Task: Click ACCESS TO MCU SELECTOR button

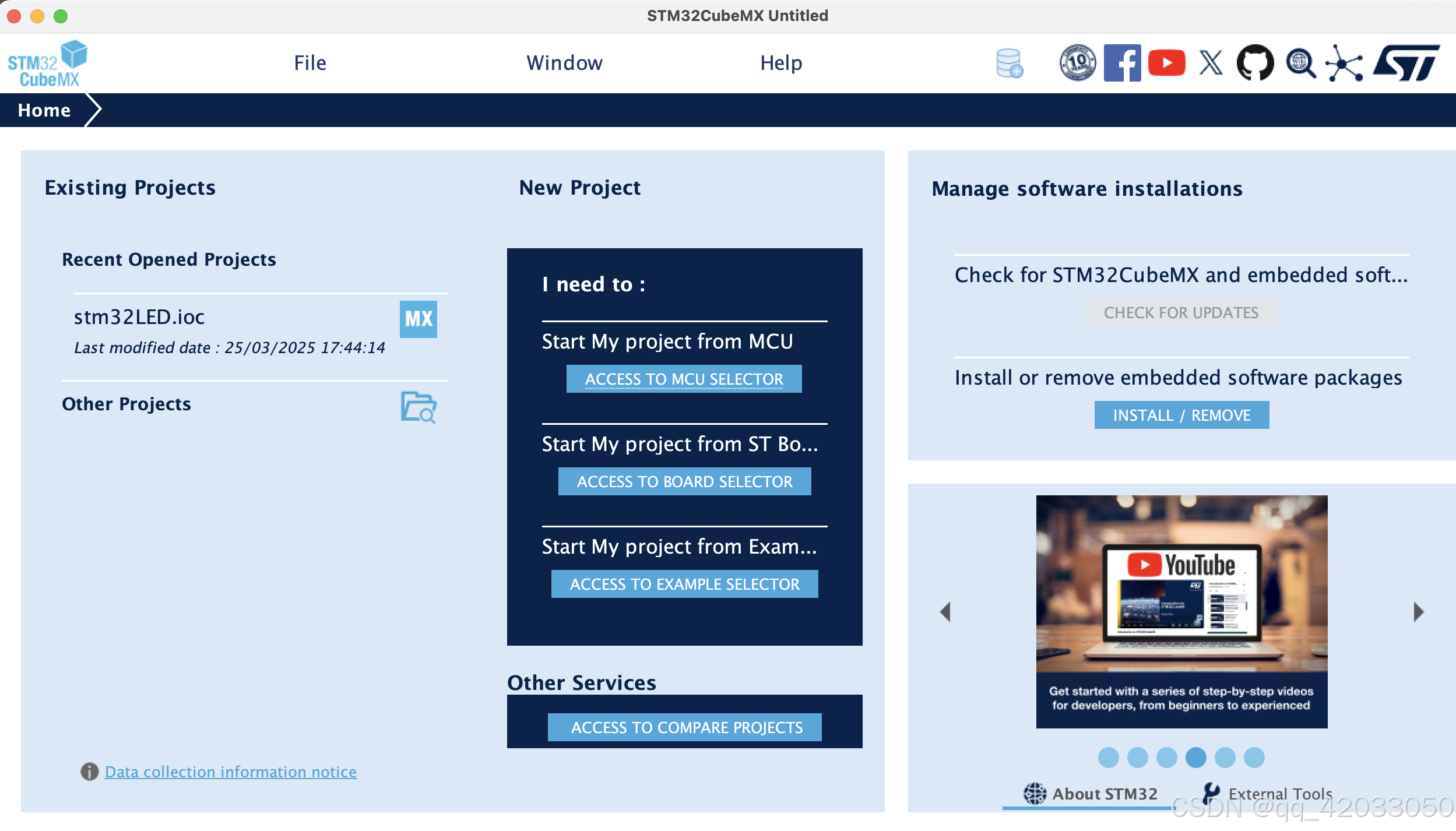Action: (684, 379)
